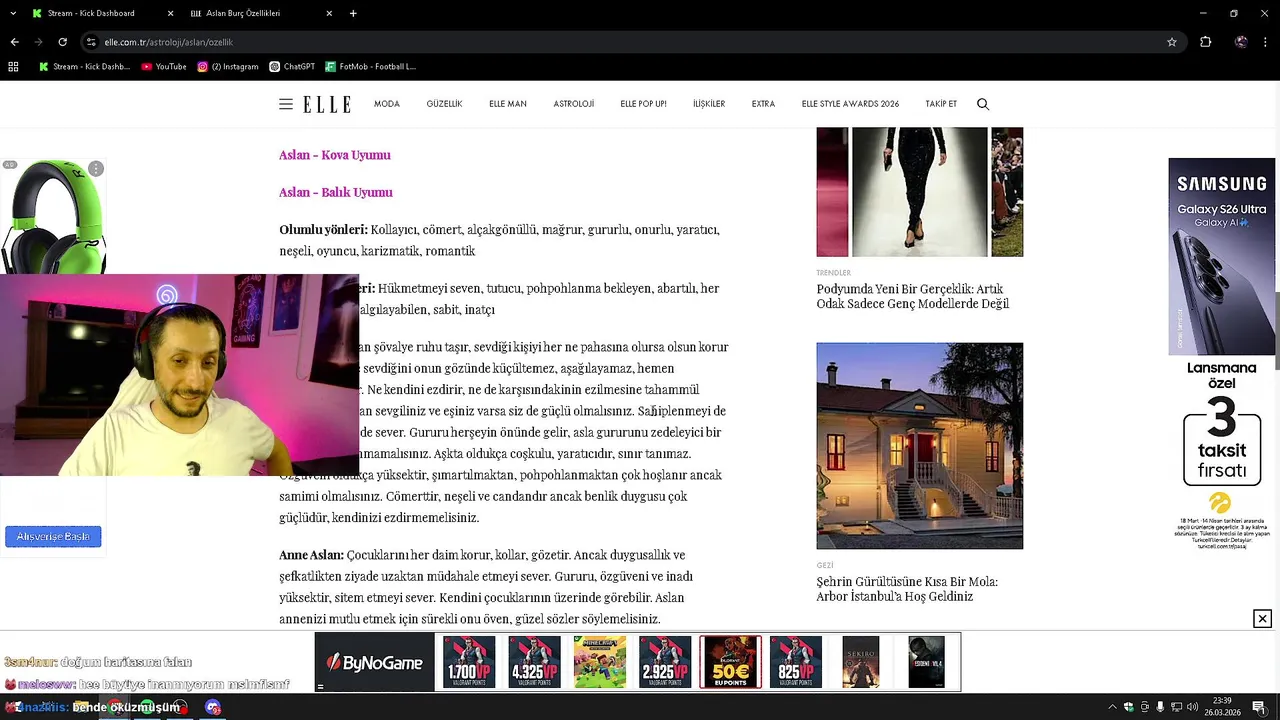This screenshot has height=720, width=1280.
Task: Open the network tray icon
Action: point(1176,707)
